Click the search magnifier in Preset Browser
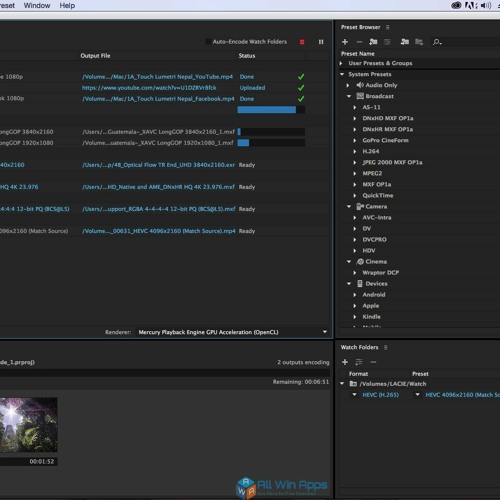Viewport: 500px width, 500px height. pos(437,42)
